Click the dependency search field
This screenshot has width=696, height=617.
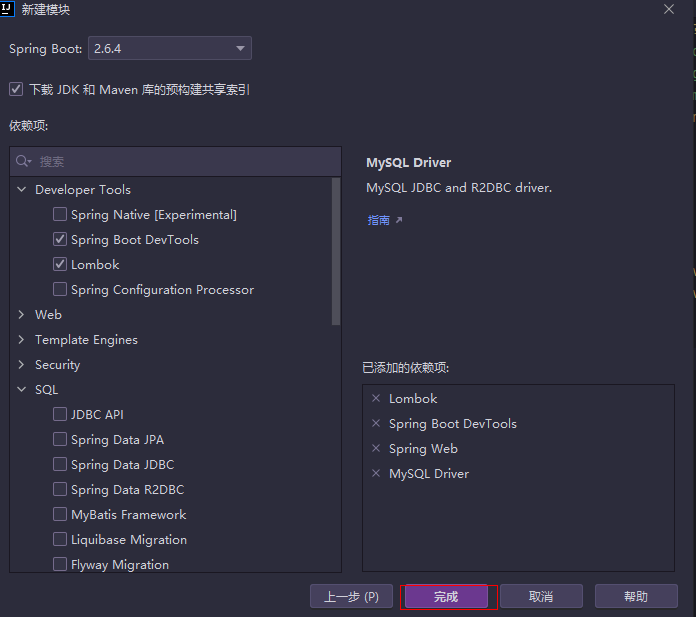pyautogui.click(x=176, y=161)
